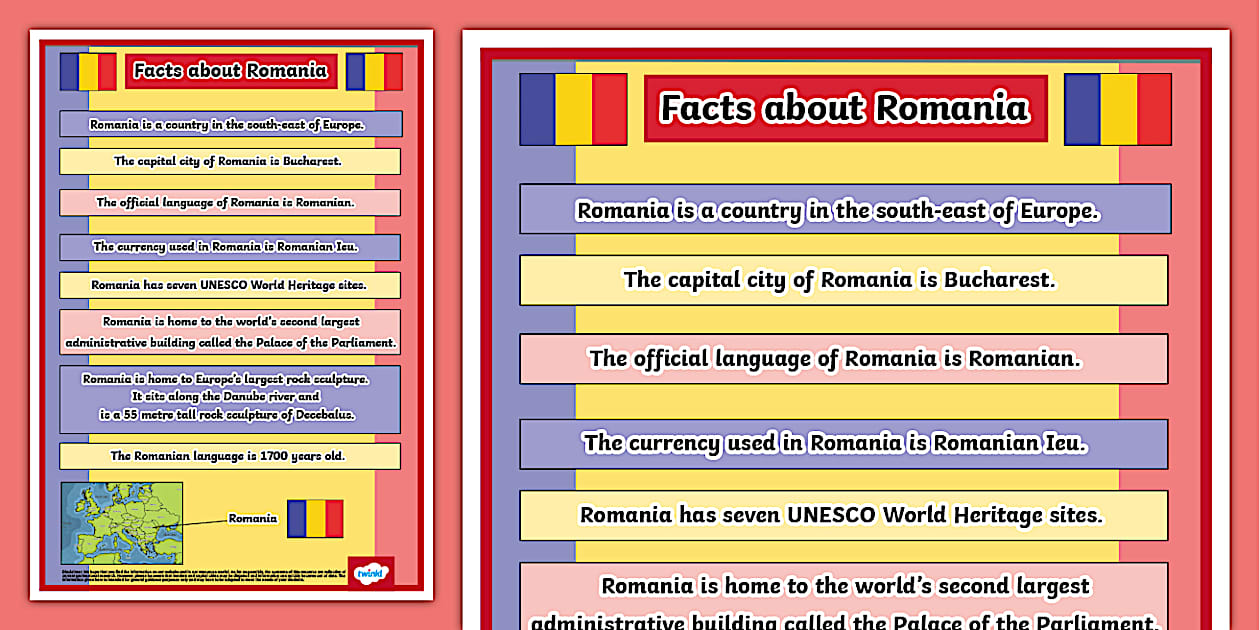Click the 'Facts about Romania' large title banner
The height and width of the screenshot is (630, 1260).
[845, 108]
